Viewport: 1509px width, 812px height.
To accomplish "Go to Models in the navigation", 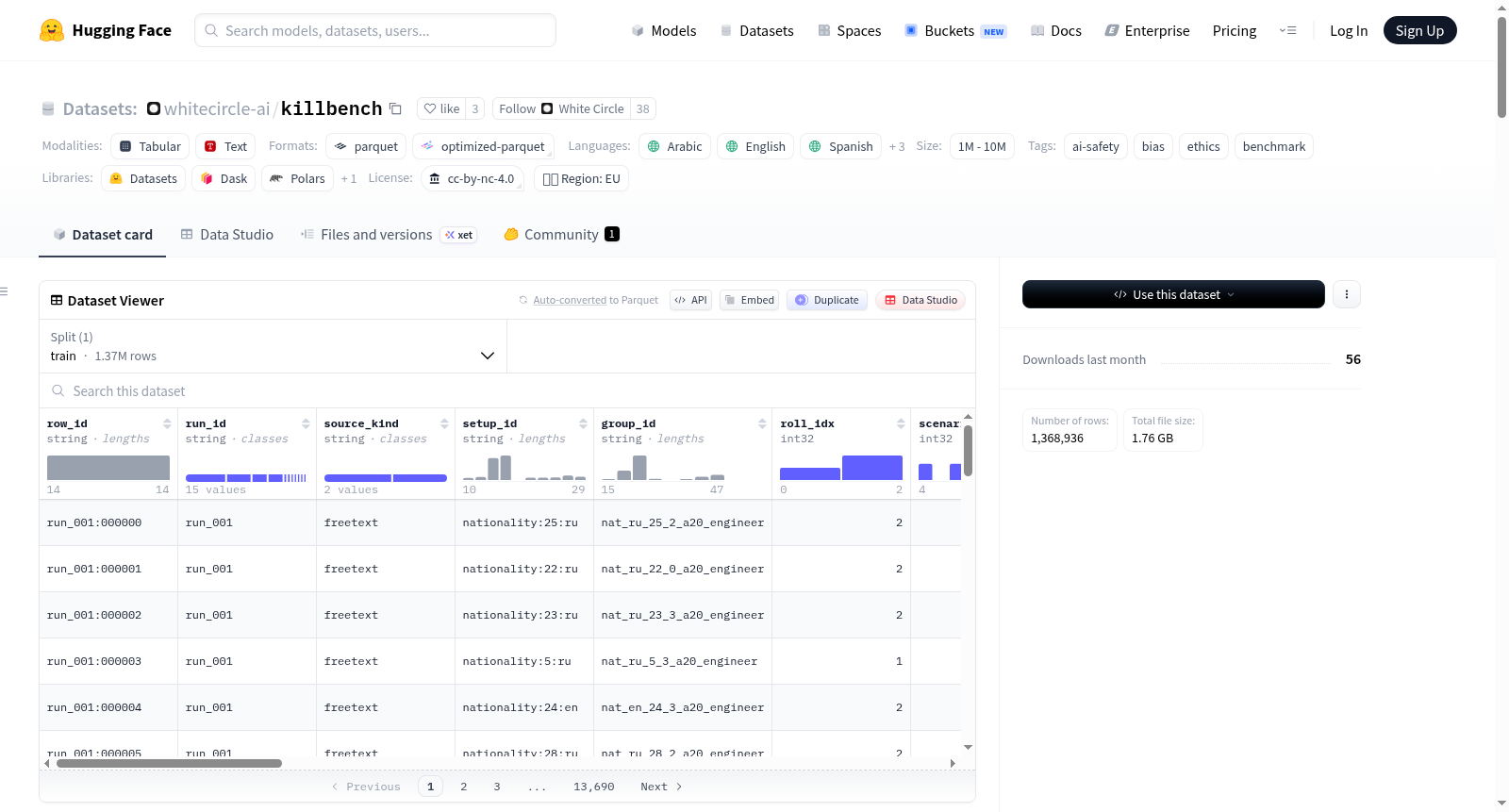I will 664,30.
